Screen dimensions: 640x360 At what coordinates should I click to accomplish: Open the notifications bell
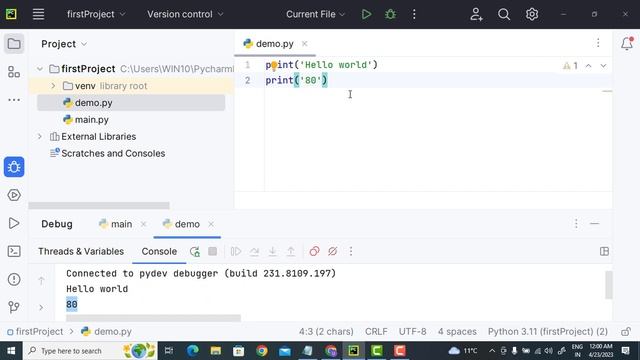click(627, 43)
